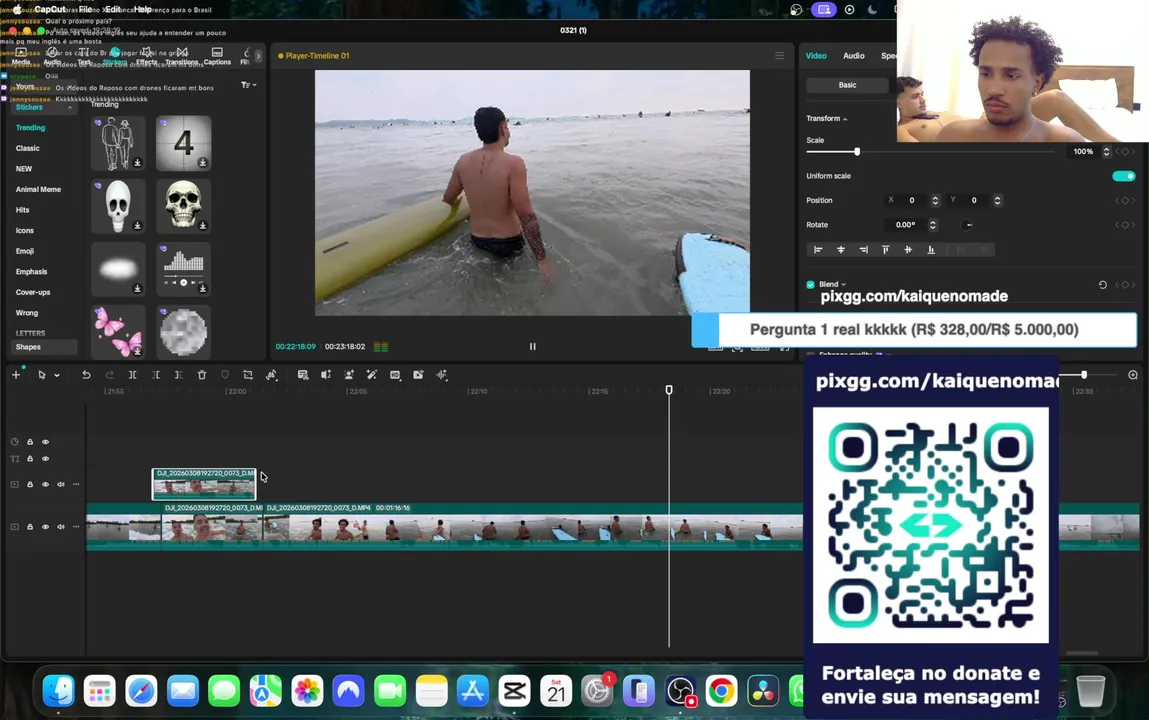Screen dimensions: 1149x720
Task: Open the Captions panel icon
Action: point(217,56)
